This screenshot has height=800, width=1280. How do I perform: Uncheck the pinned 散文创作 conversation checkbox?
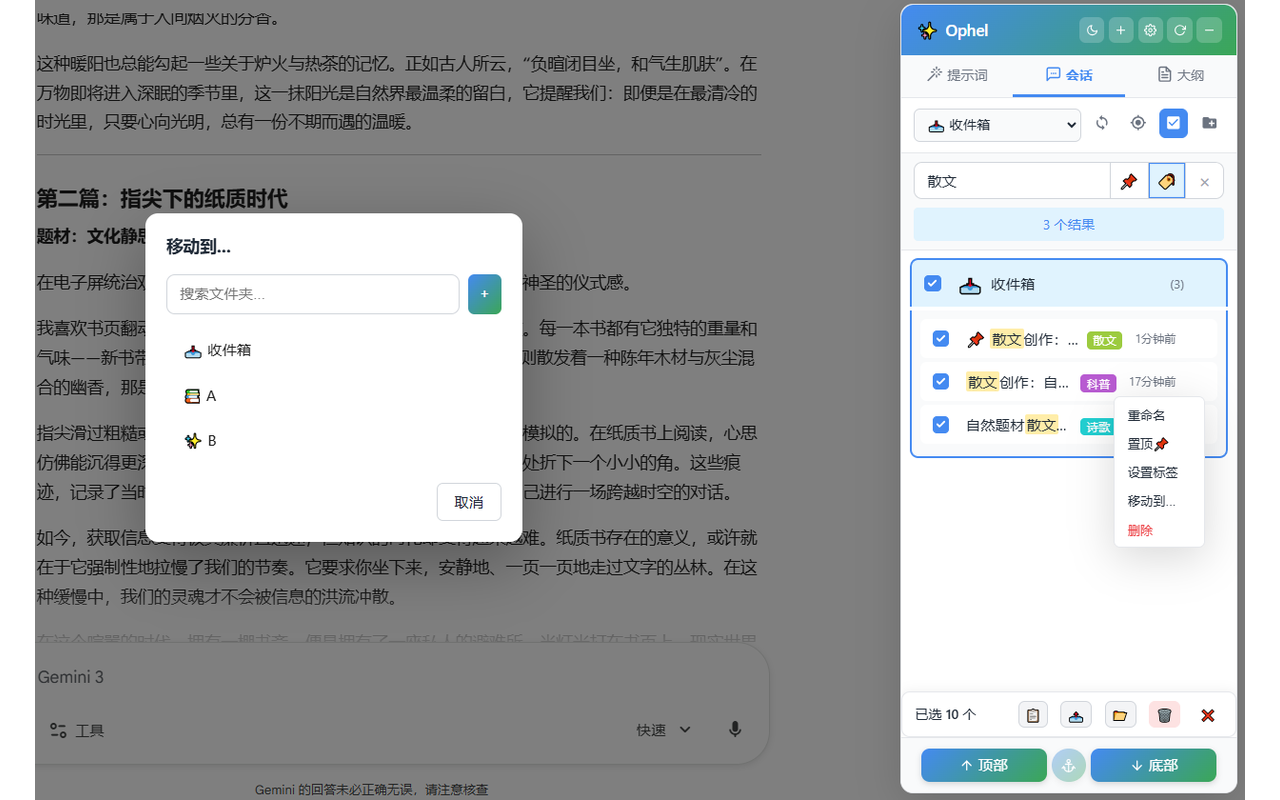[940, 339]
